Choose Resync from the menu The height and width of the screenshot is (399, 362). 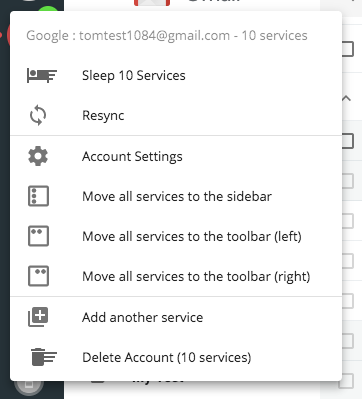(176, 115)
